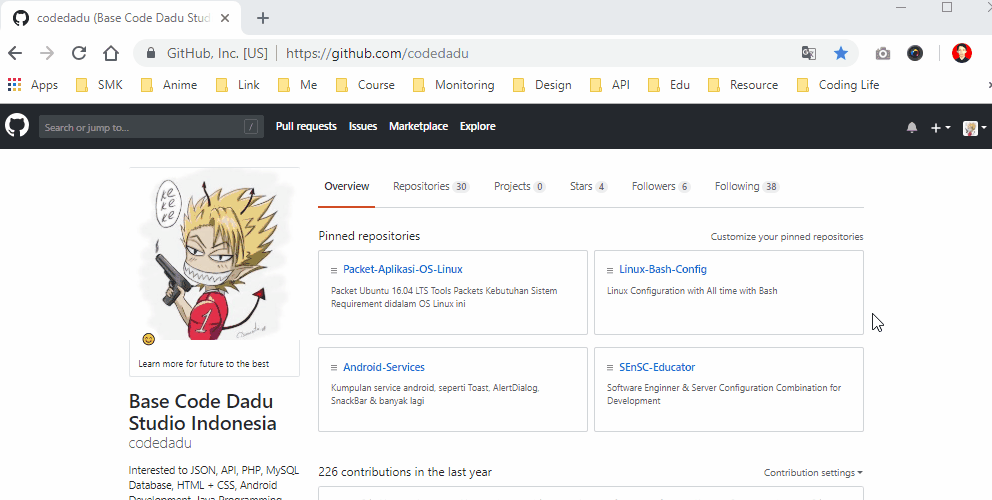The width and height of the screenshot is (992, 500).
Task: Go to the browser home page
Action: [110, 54]
